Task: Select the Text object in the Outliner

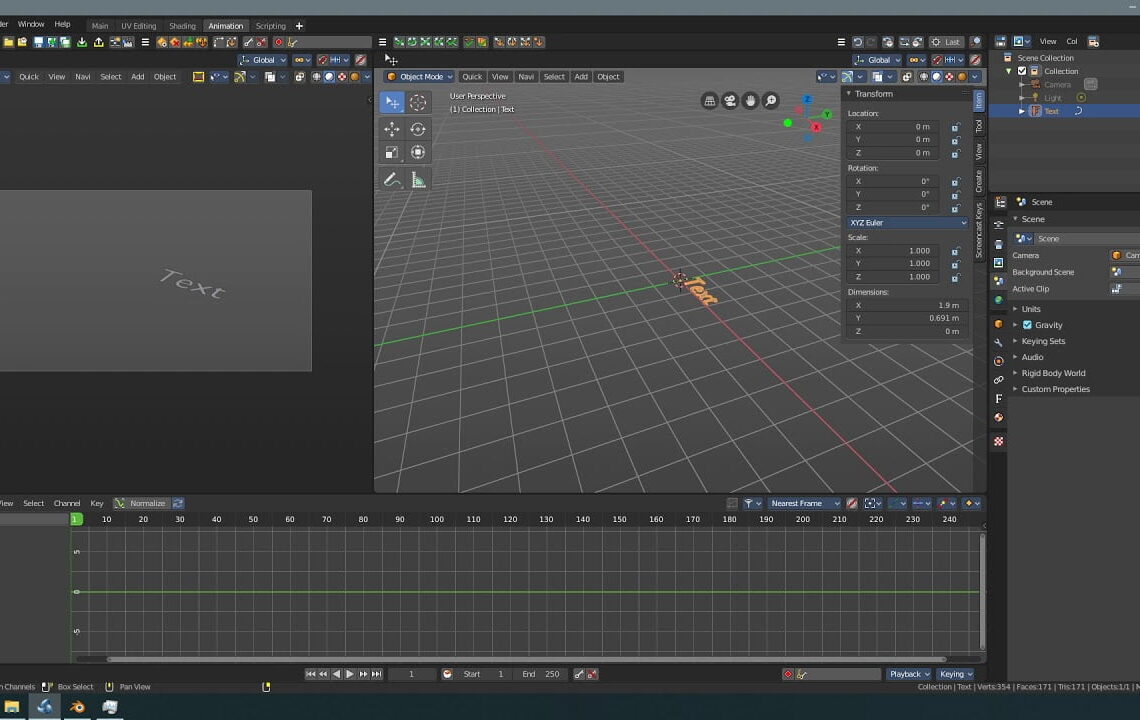Action: click(x=1052, y=111)
